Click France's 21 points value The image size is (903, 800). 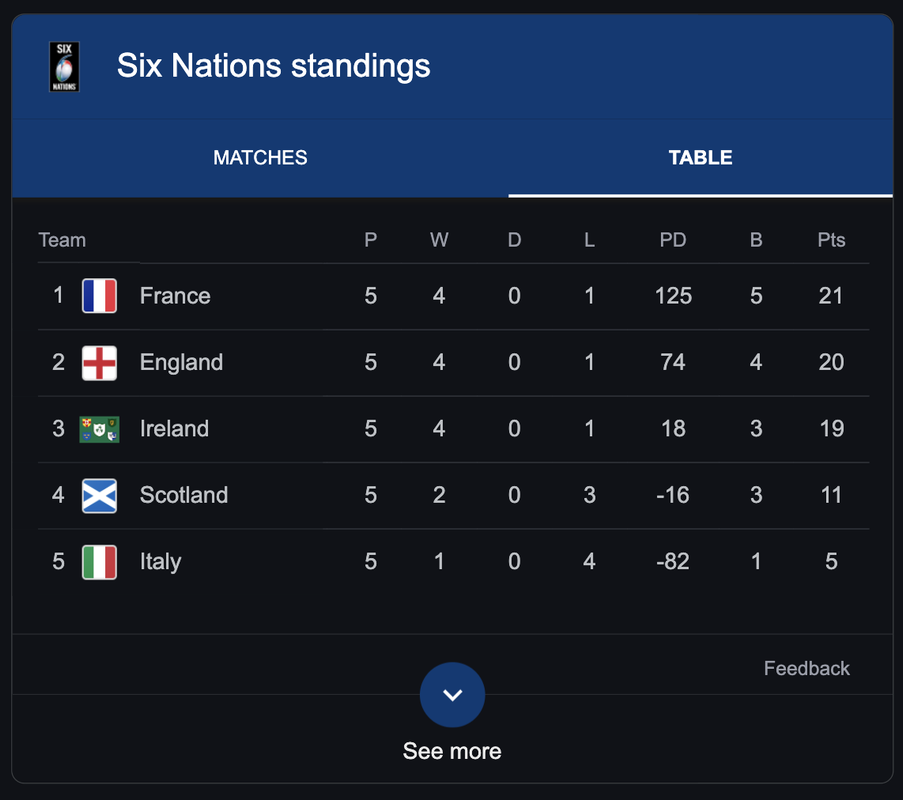(830, 295)
